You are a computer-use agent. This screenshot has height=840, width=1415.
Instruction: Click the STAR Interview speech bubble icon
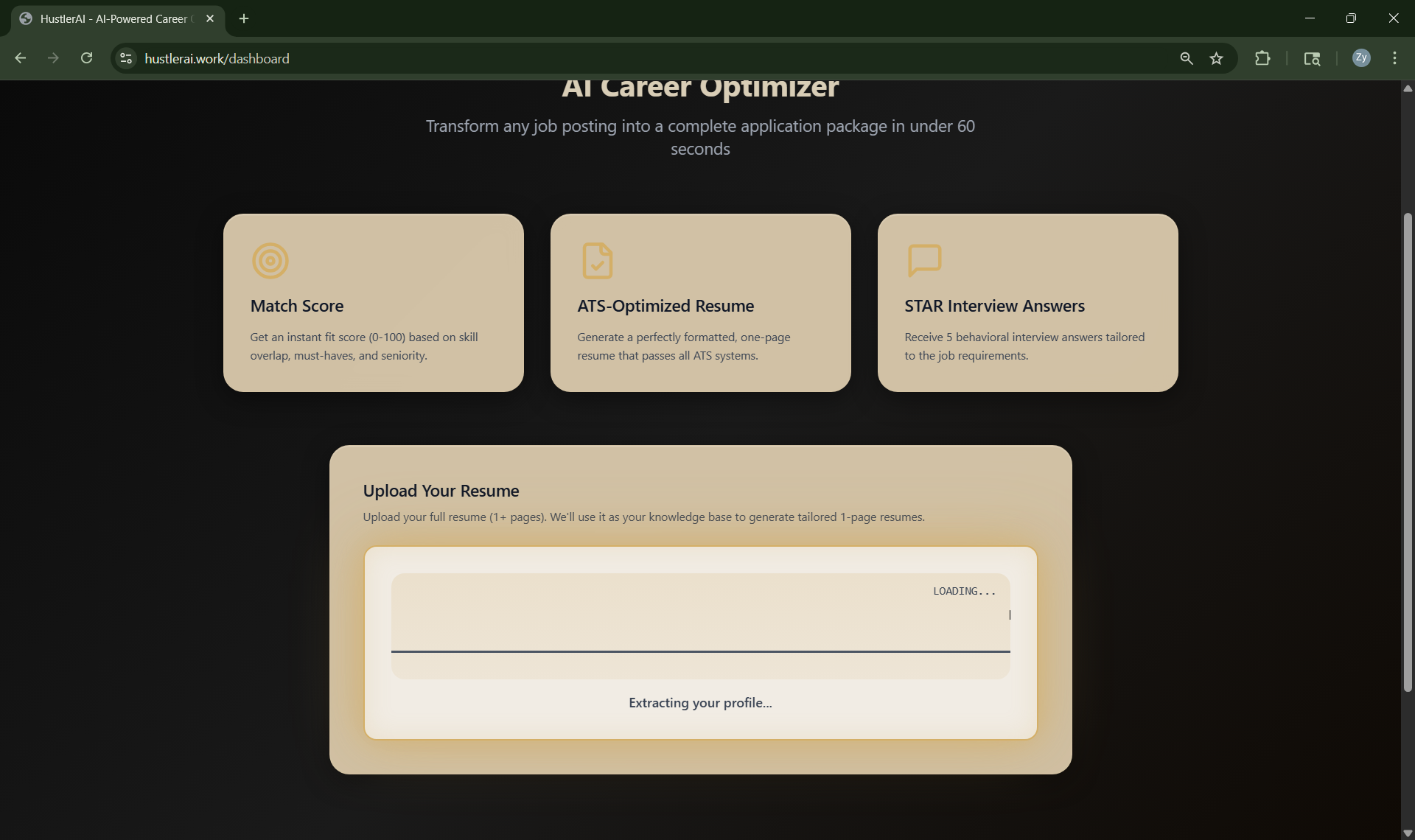(x=924, y=260)
